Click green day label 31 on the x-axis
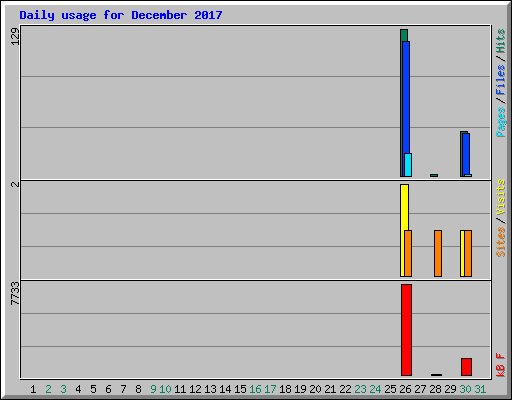 [480, 389]
